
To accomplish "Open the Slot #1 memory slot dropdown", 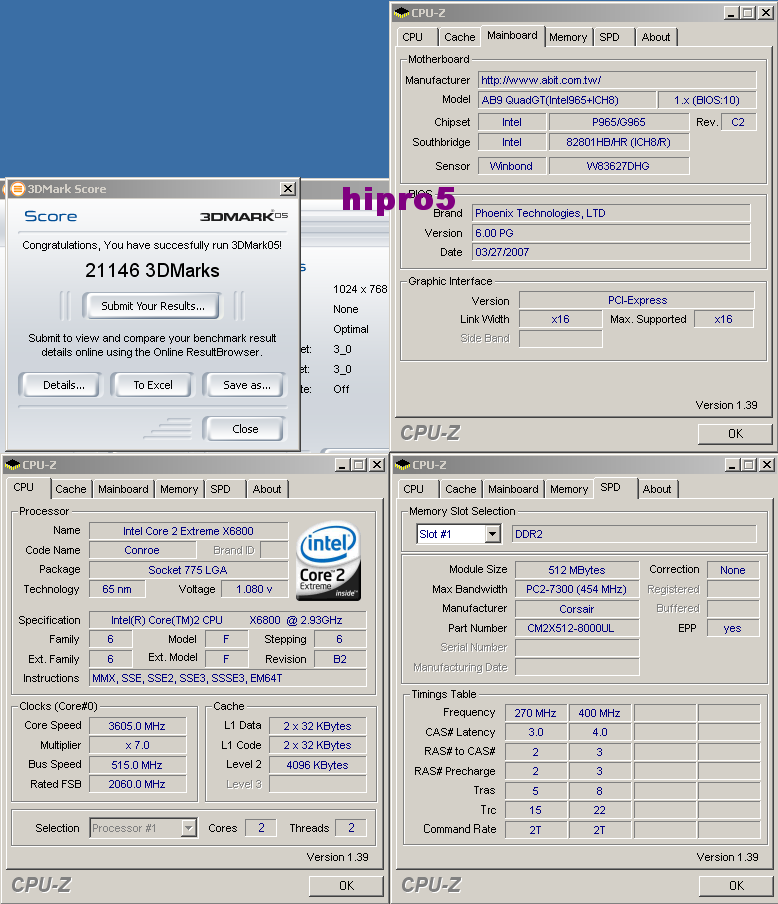I will (492, 534).
